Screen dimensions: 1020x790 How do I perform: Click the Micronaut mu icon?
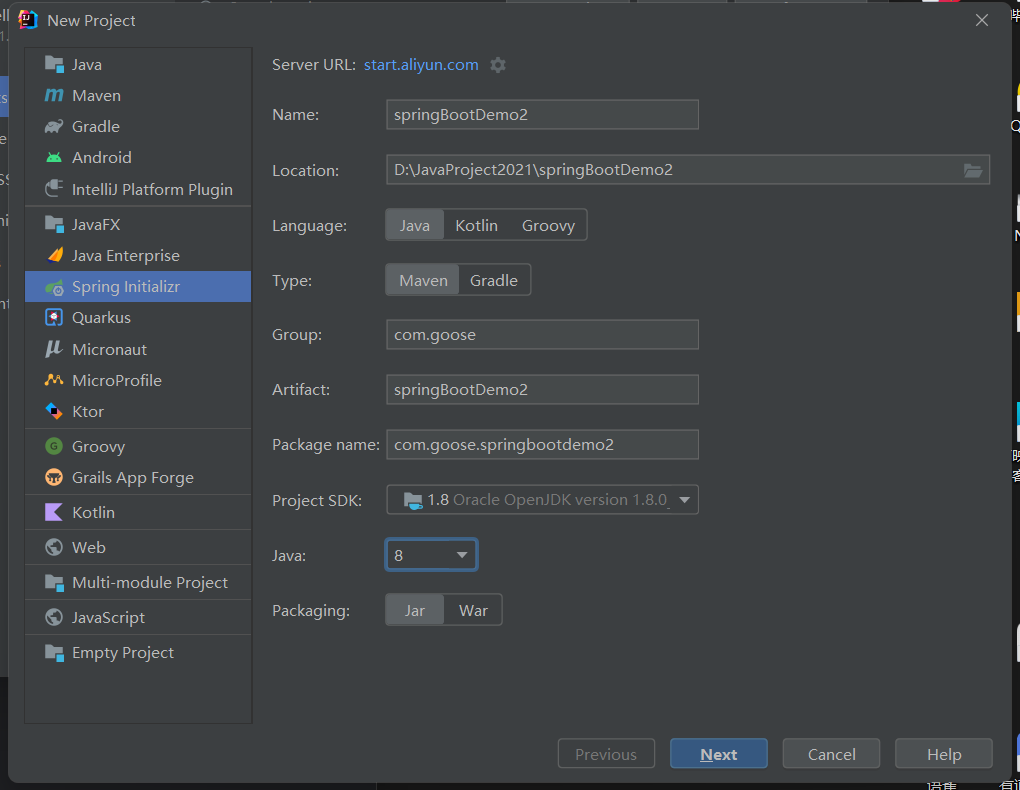[54, 349]
